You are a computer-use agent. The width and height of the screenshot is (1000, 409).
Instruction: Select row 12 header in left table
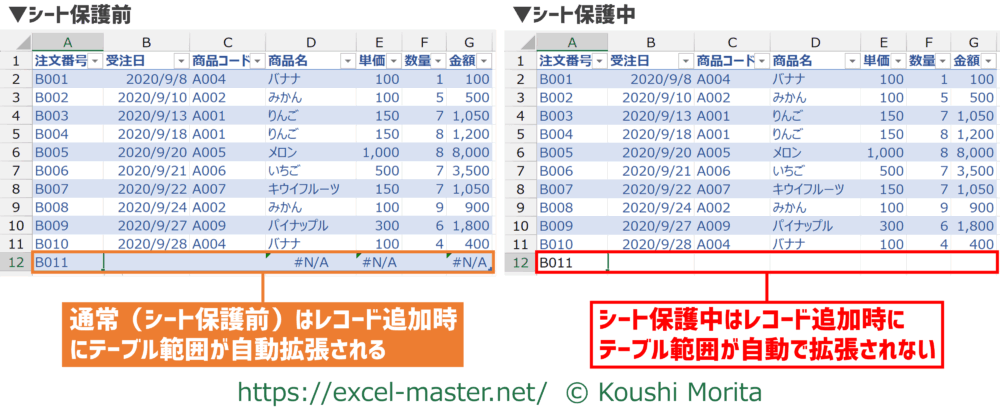16,263
